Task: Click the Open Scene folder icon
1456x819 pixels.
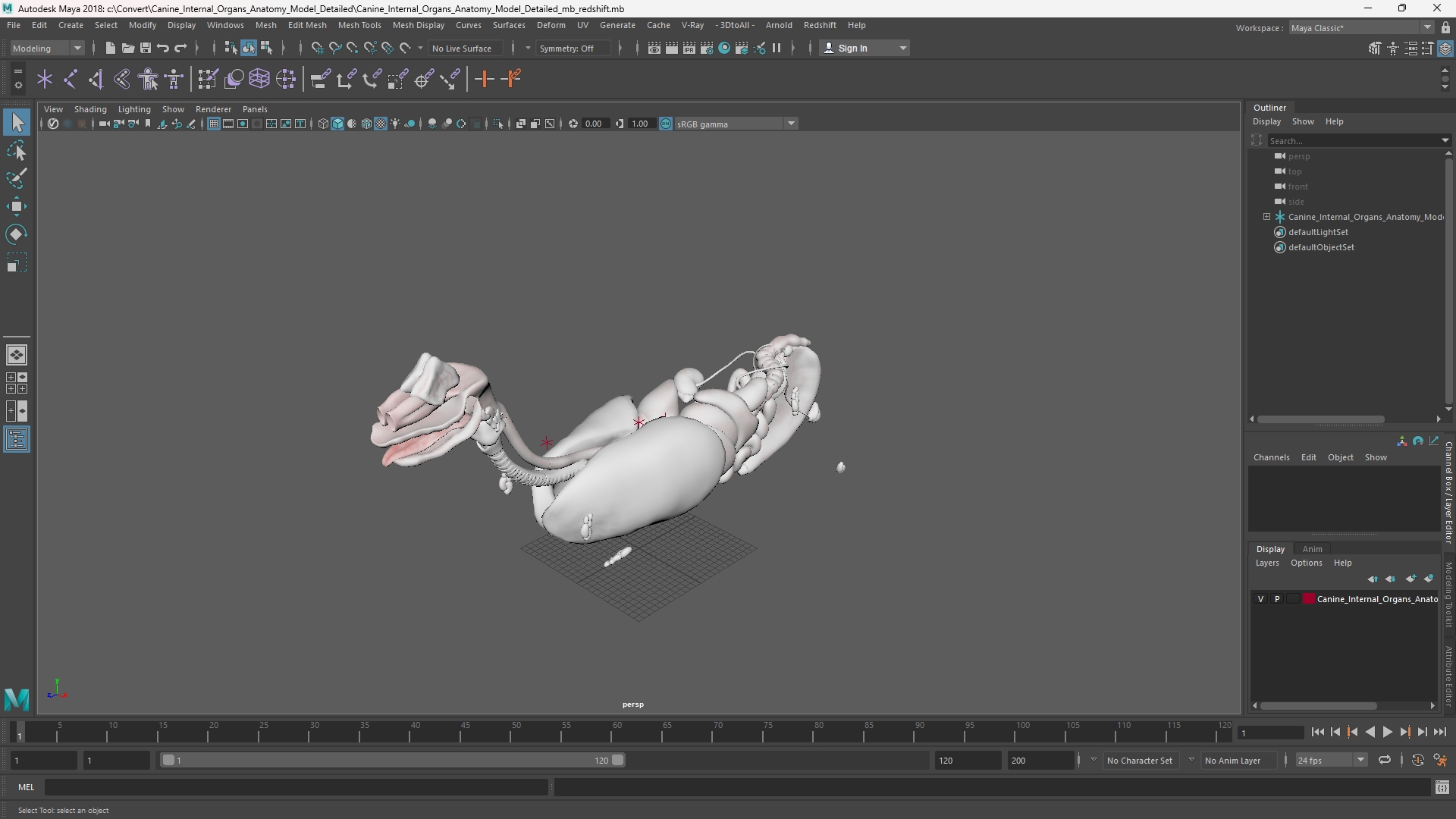Action: (127, 48)
